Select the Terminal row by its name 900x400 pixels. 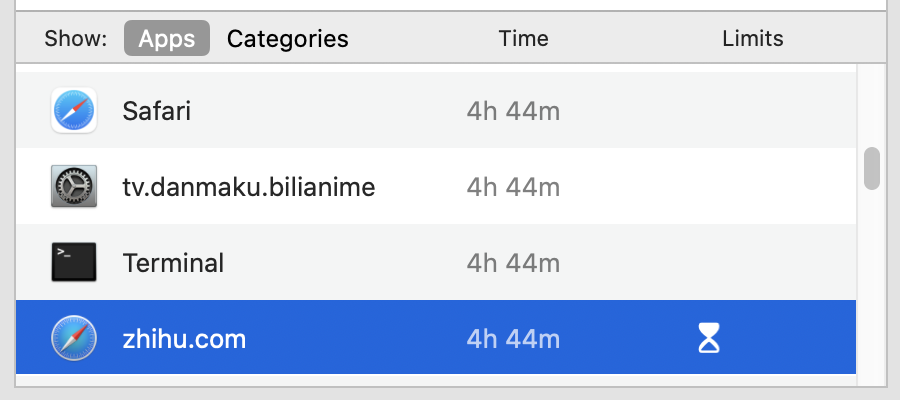point(173,263)
